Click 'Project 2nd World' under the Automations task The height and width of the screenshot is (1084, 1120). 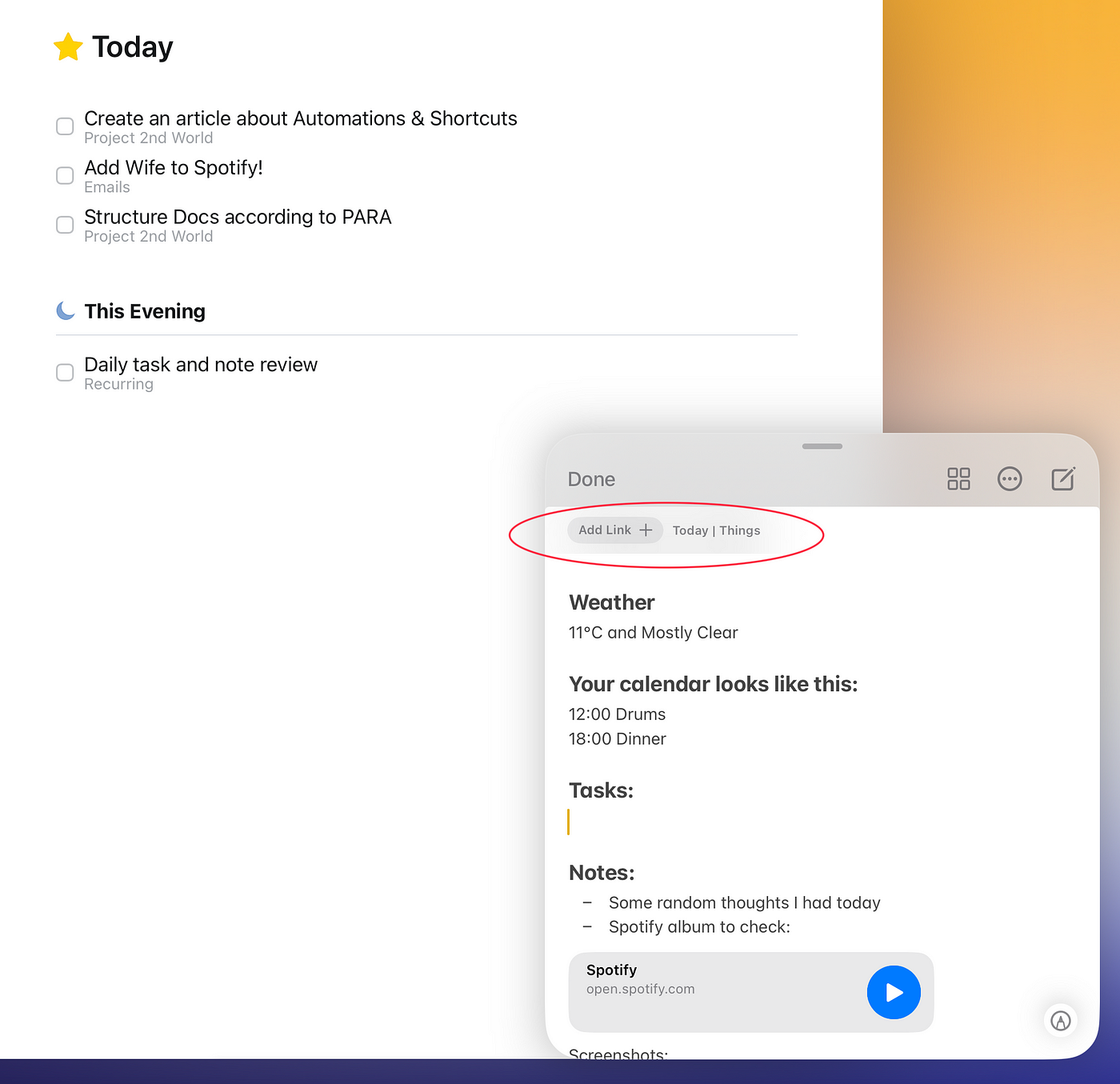tap(149, 138)
